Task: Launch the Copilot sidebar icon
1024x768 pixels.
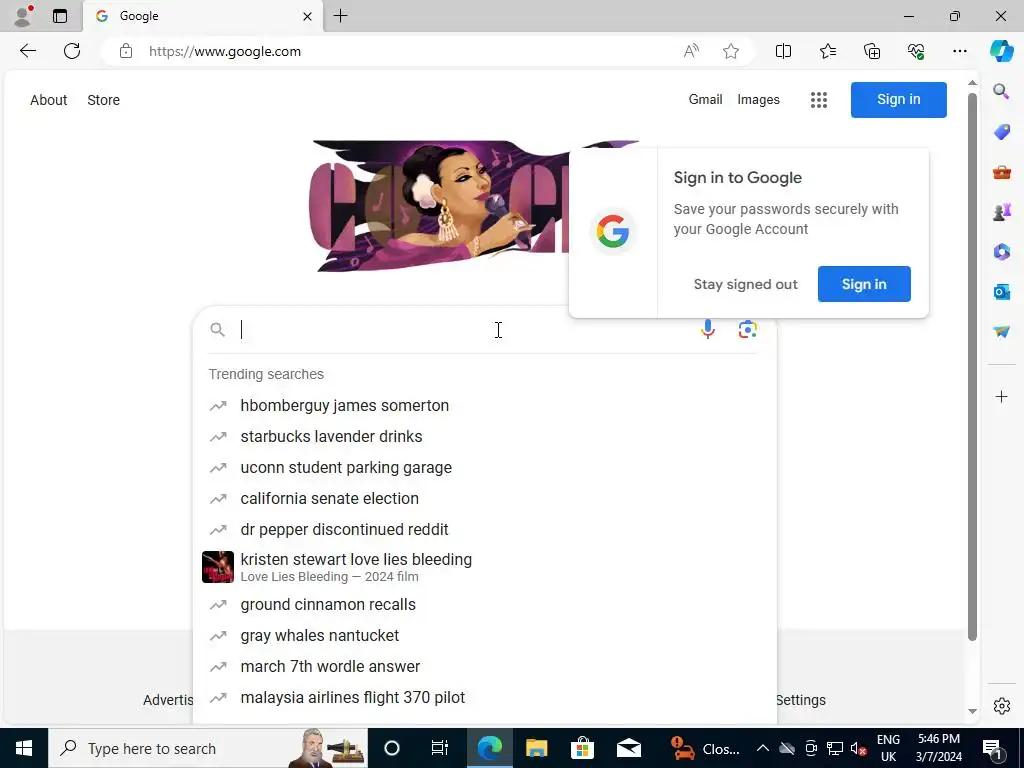Action: pyautogui.click(x=1002, y=51)
